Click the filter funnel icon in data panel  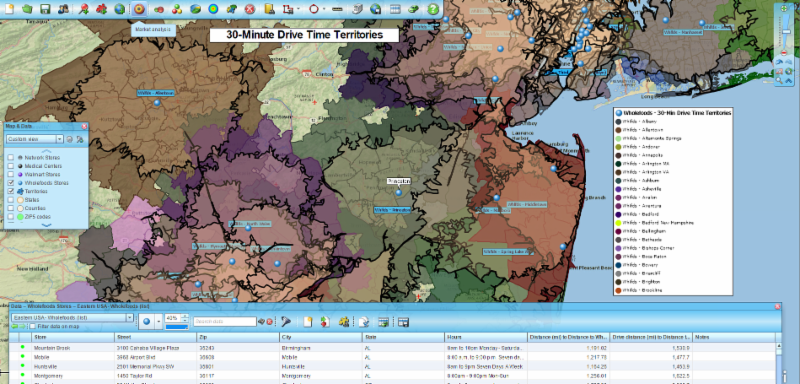287,321
